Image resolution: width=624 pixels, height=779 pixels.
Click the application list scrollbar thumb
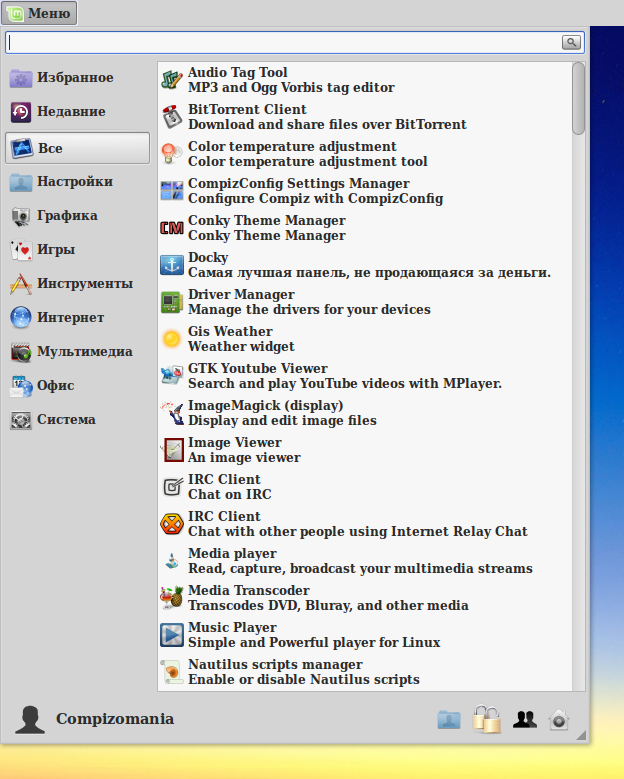tap(578, 98)
